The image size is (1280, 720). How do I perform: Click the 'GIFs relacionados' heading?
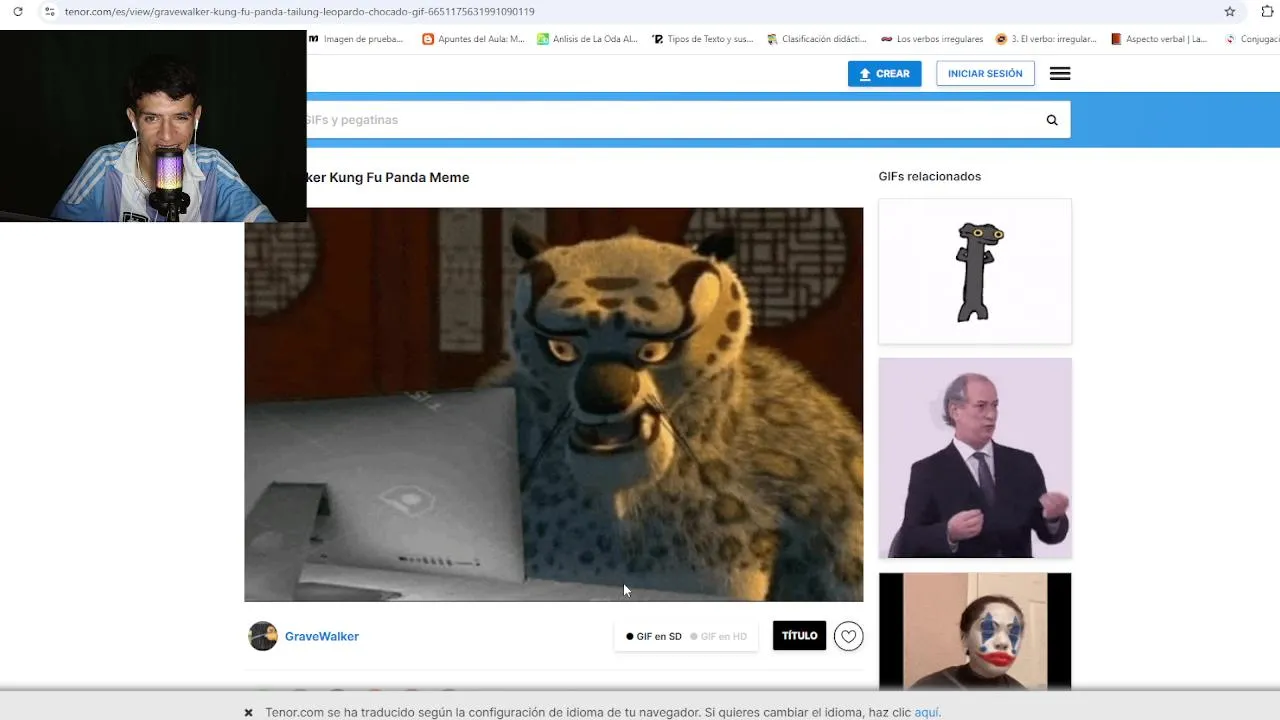[x=930, y=176]
